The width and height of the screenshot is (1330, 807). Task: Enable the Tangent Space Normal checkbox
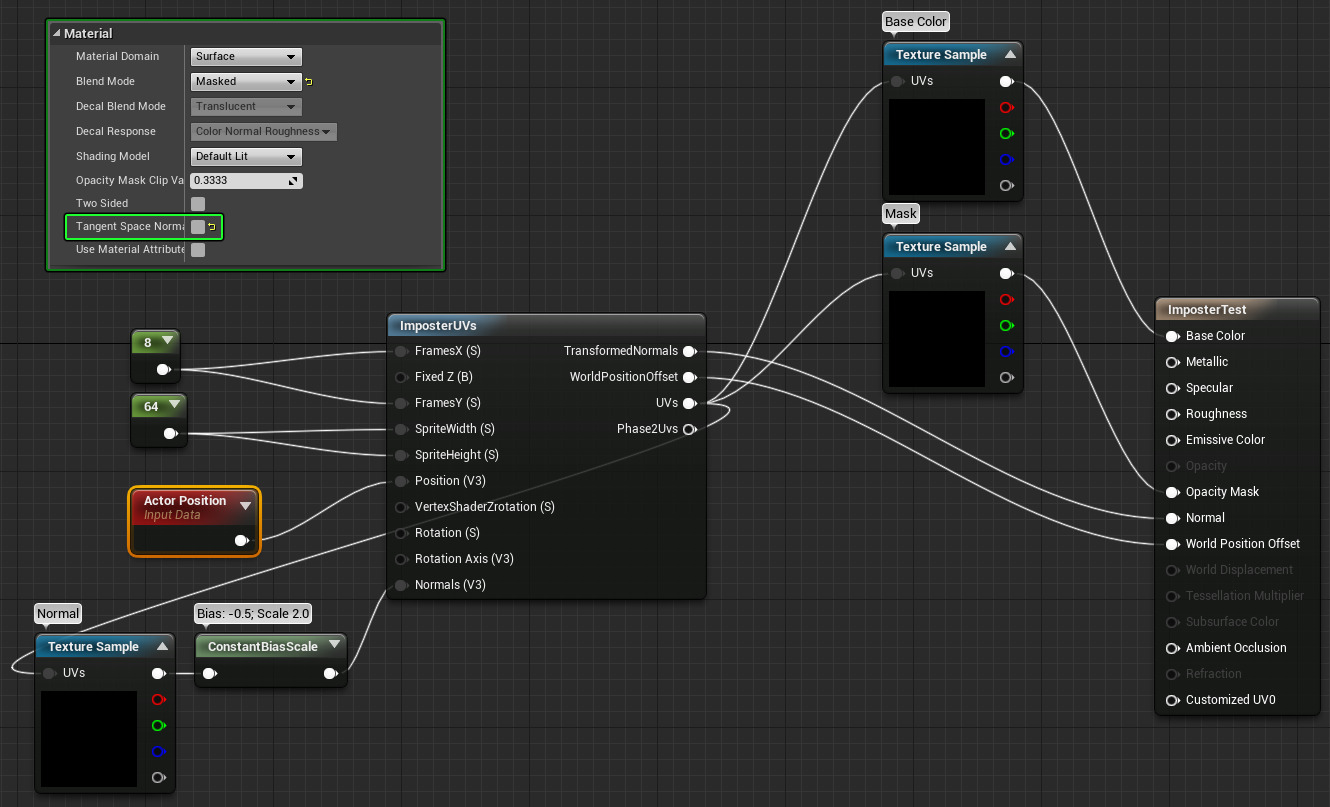pos(198,227)
